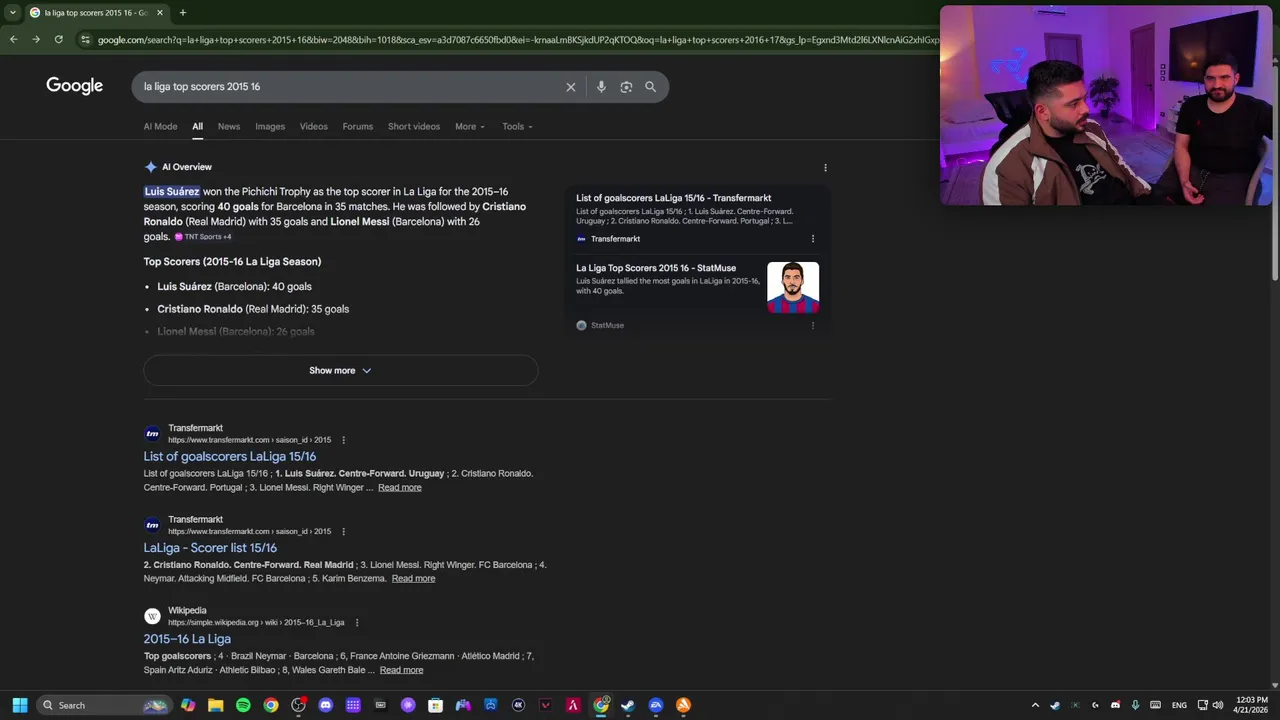Open the Windows Start menu
This screenshot has width=1280, height=720.
click(x=19, y=705)
